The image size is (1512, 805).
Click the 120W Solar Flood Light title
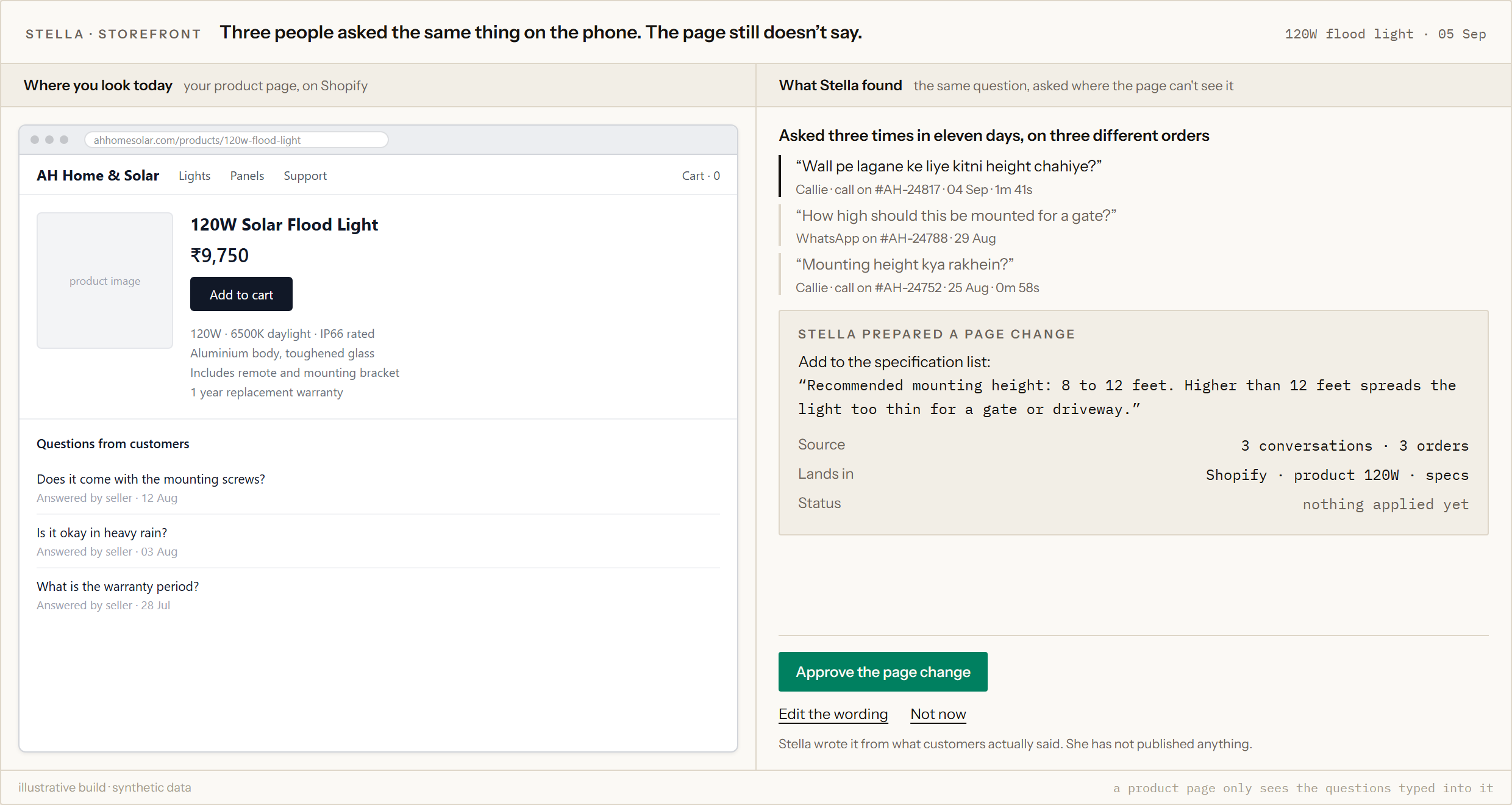284,224
